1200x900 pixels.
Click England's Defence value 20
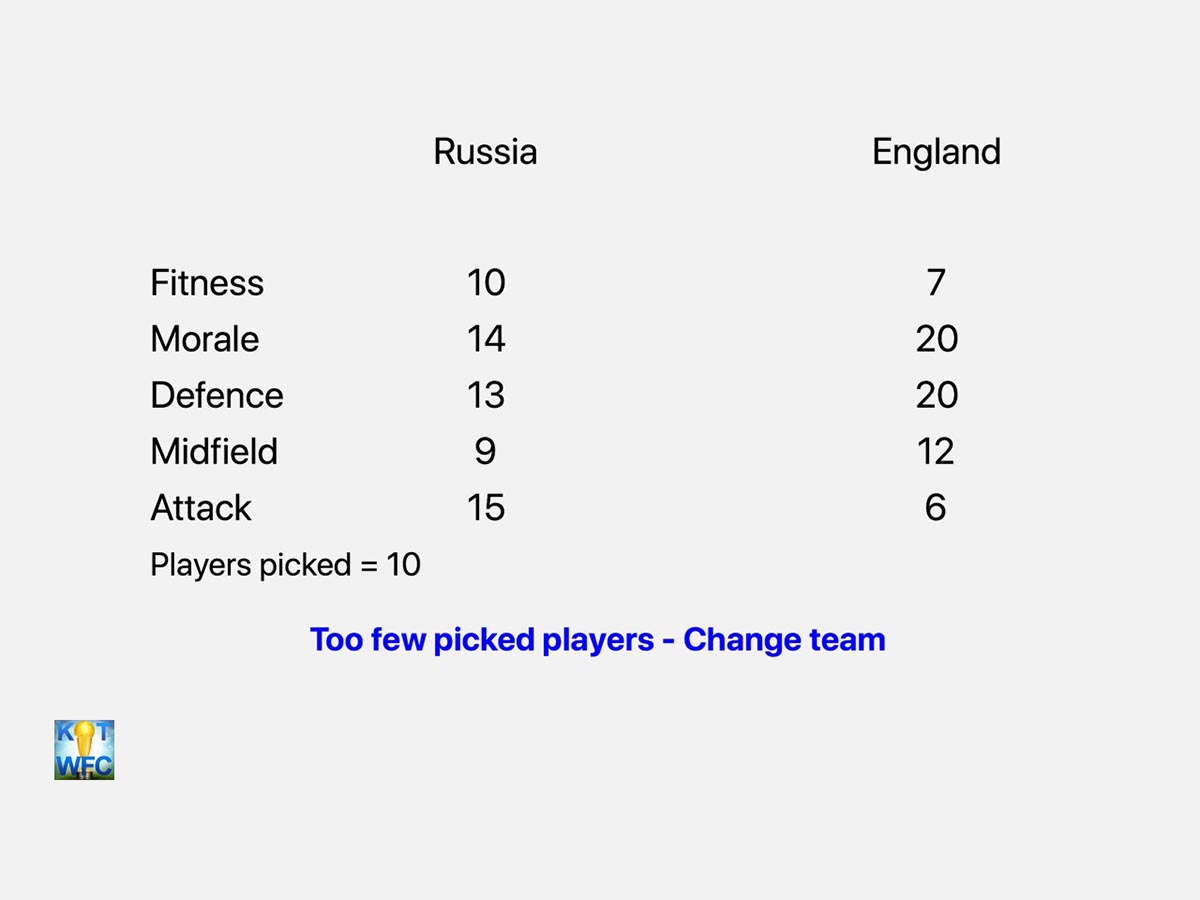coord(937,395)
